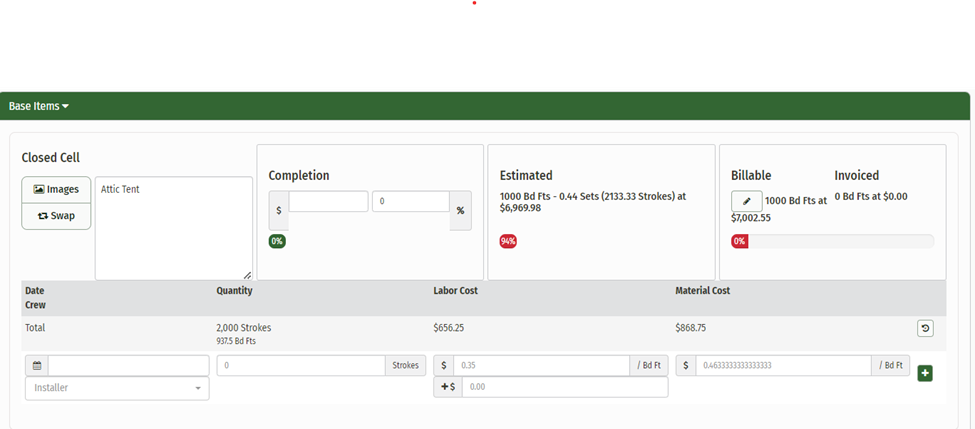Click the Completion percent field

tap(410, 202)
